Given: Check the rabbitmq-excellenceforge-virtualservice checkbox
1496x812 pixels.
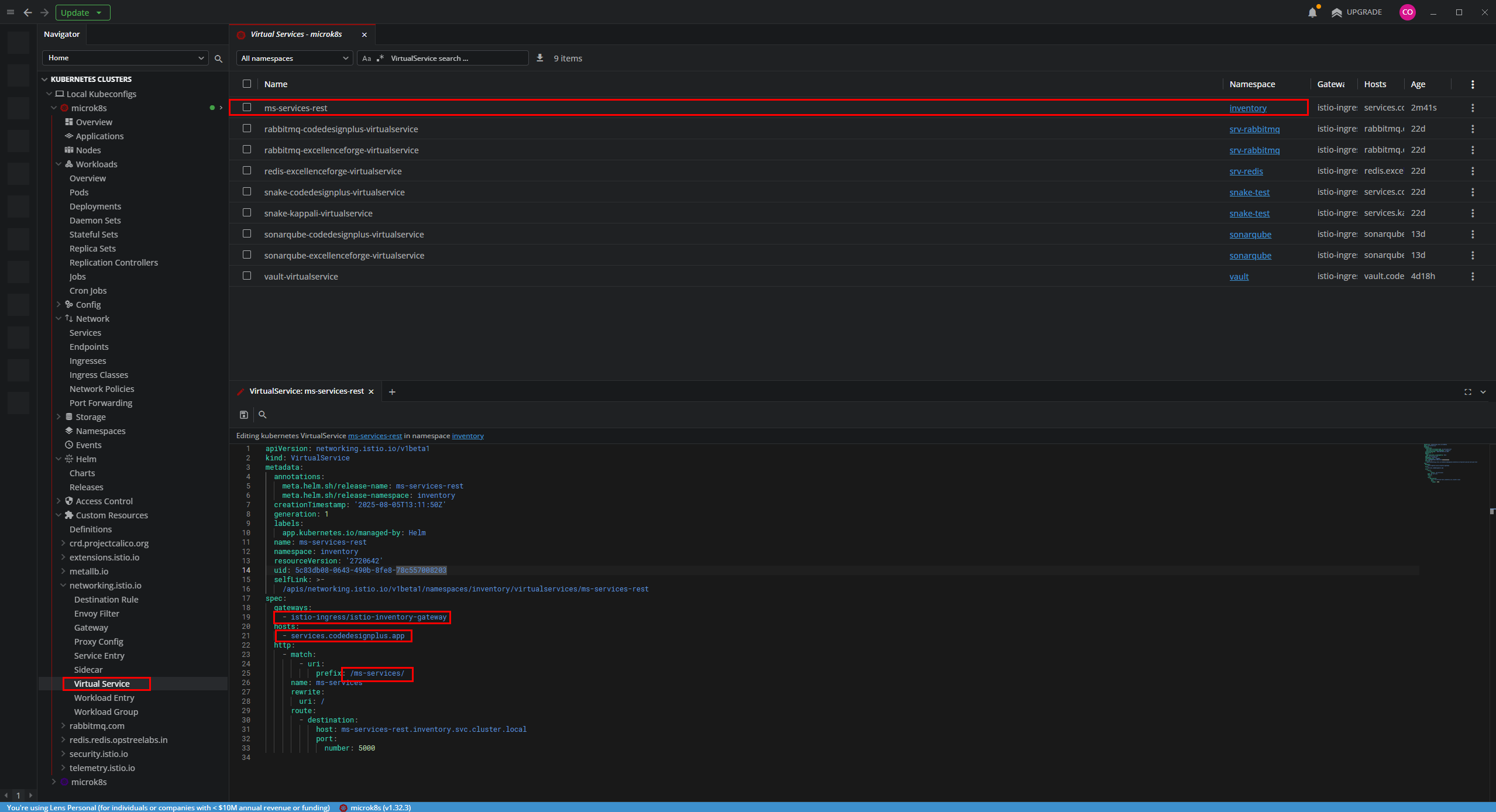Looking at the screenshot, I should click(247, 149).
